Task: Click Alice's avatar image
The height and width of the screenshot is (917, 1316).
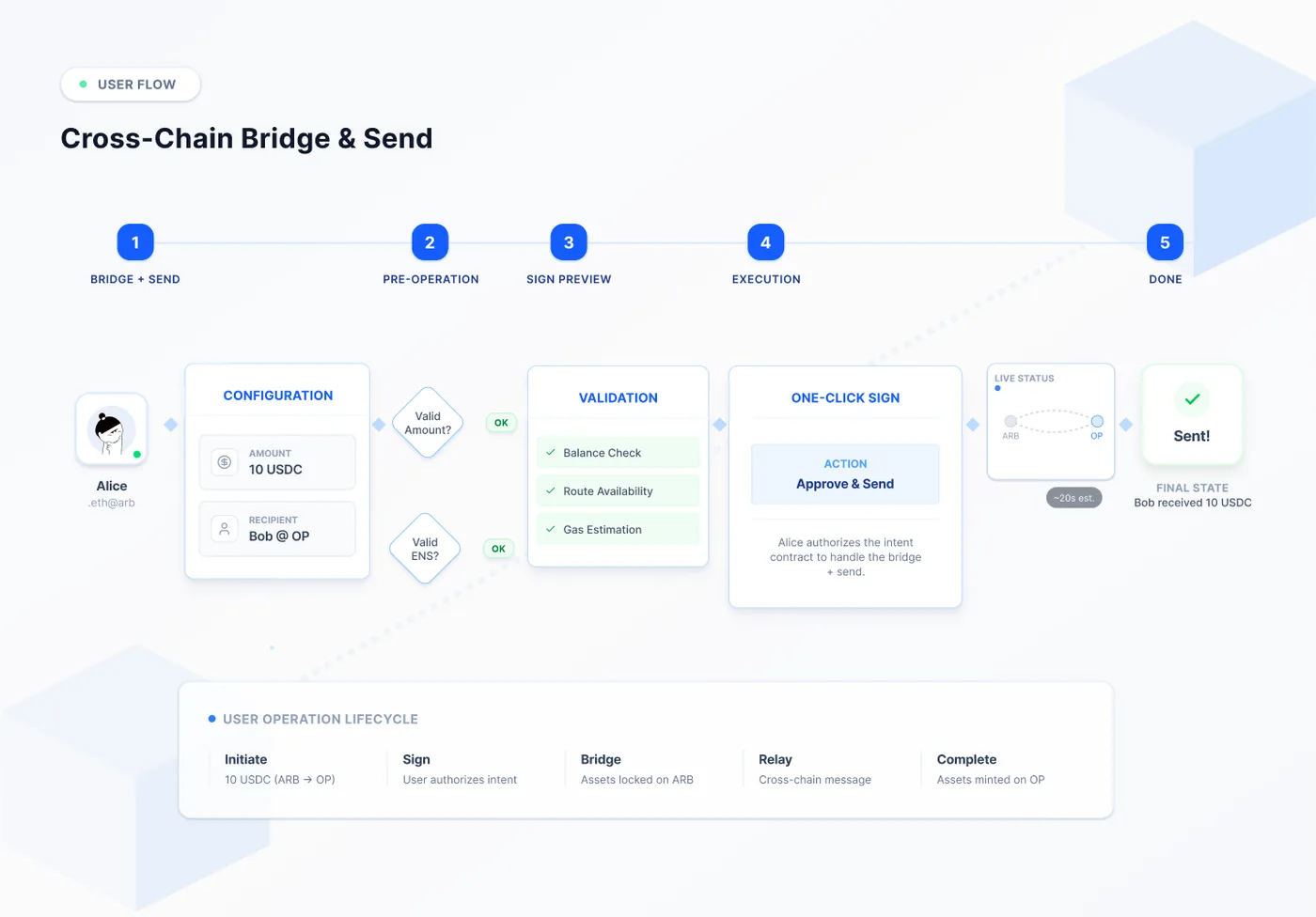Action: coord(111,429)
